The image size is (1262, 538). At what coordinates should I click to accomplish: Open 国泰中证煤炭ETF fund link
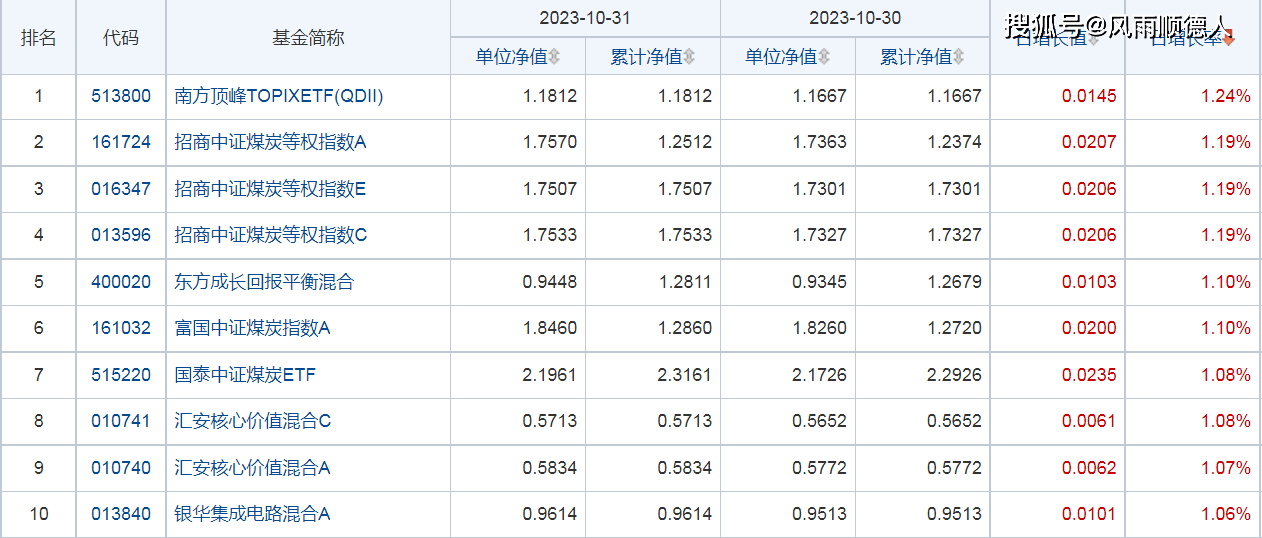(x=245, y=375)
